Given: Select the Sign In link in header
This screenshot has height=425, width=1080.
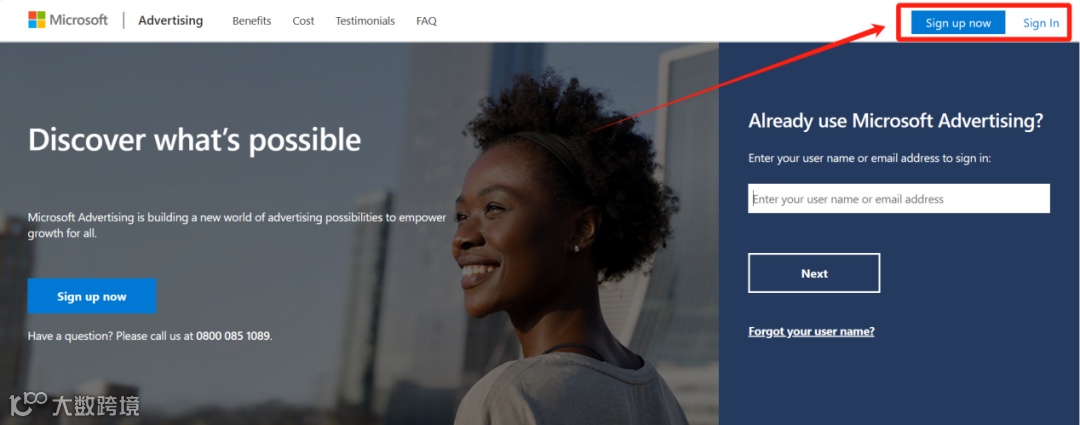Looking at the screenshot, I should pos(1041,23).
